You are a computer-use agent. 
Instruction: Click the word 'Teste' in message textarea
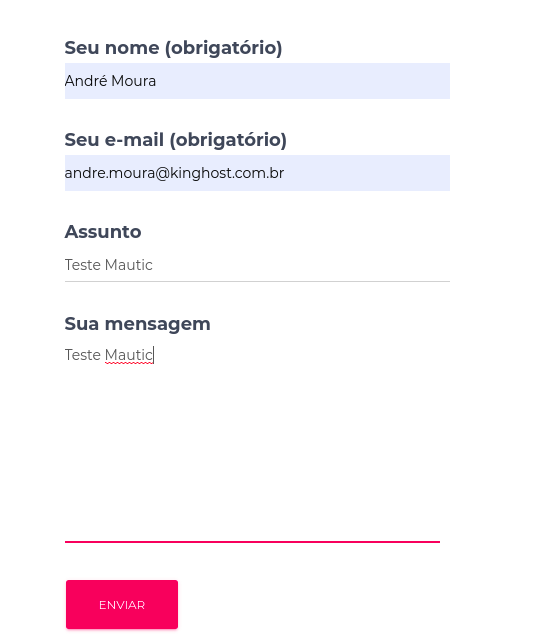[83, 355]
